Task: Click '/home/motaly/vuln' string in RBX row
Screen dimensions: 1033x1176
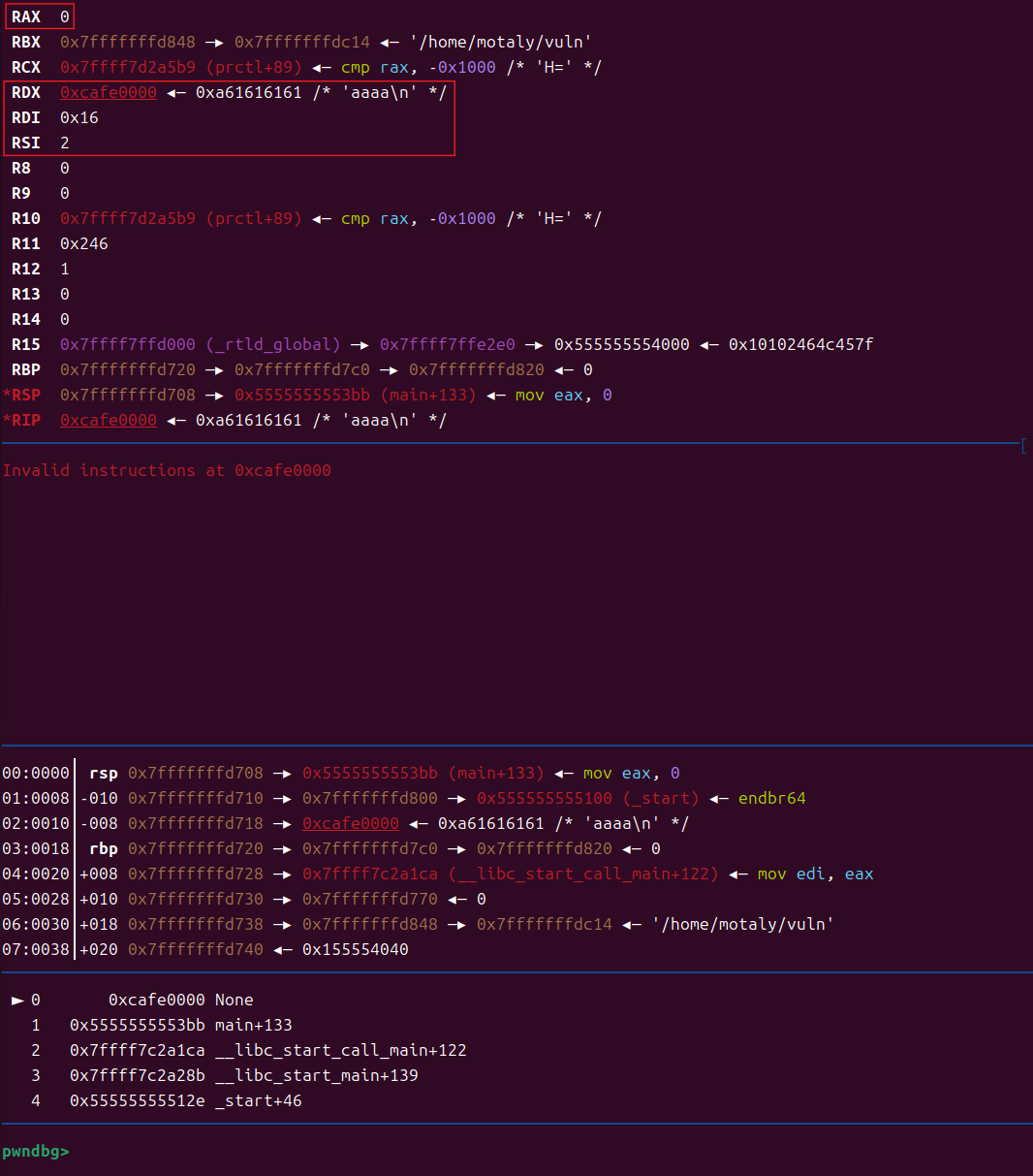Action: coord(500,42)
